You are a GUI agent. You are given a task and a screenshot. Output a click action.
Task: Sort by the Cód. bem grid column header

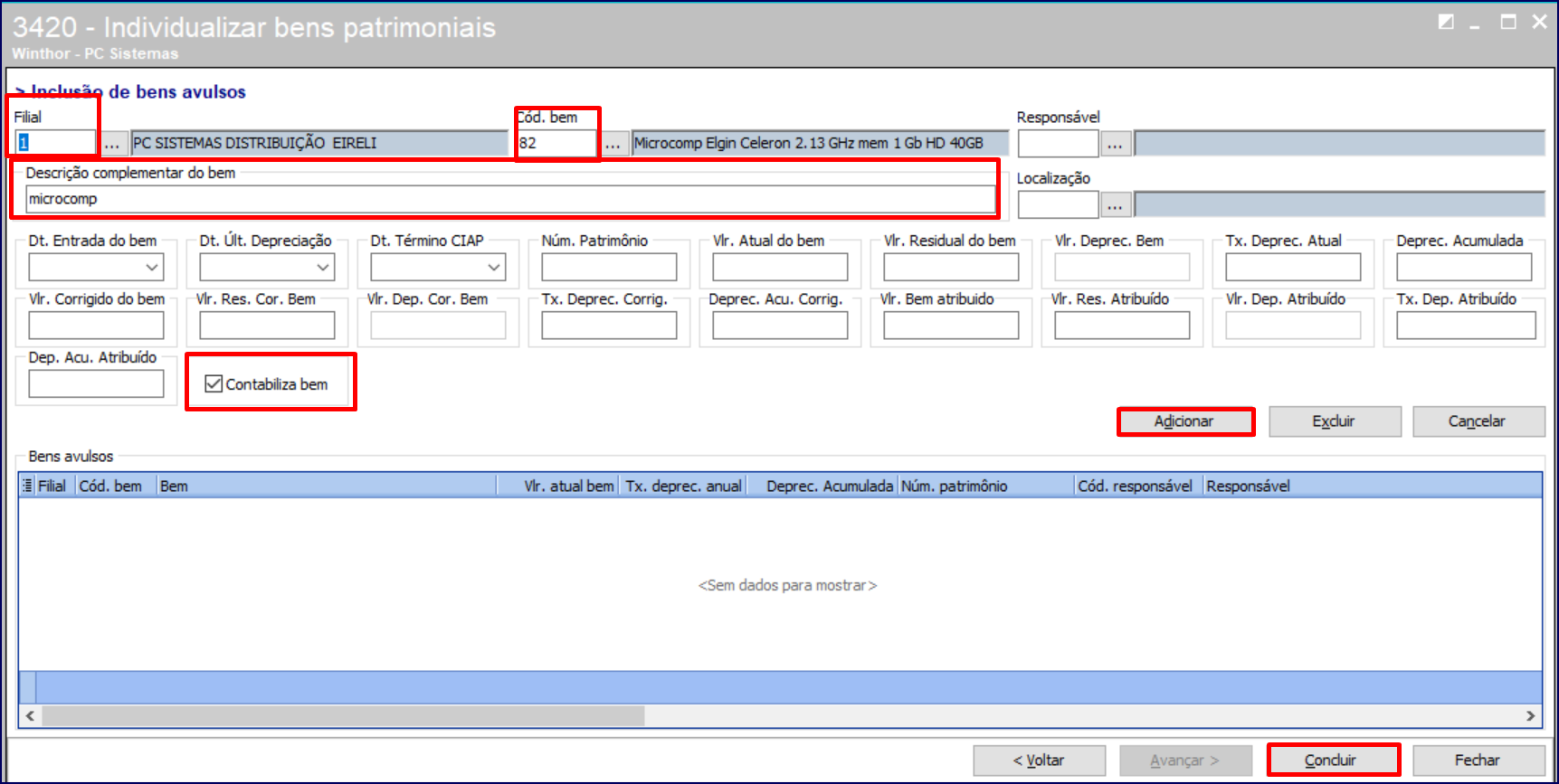[115, 486]
